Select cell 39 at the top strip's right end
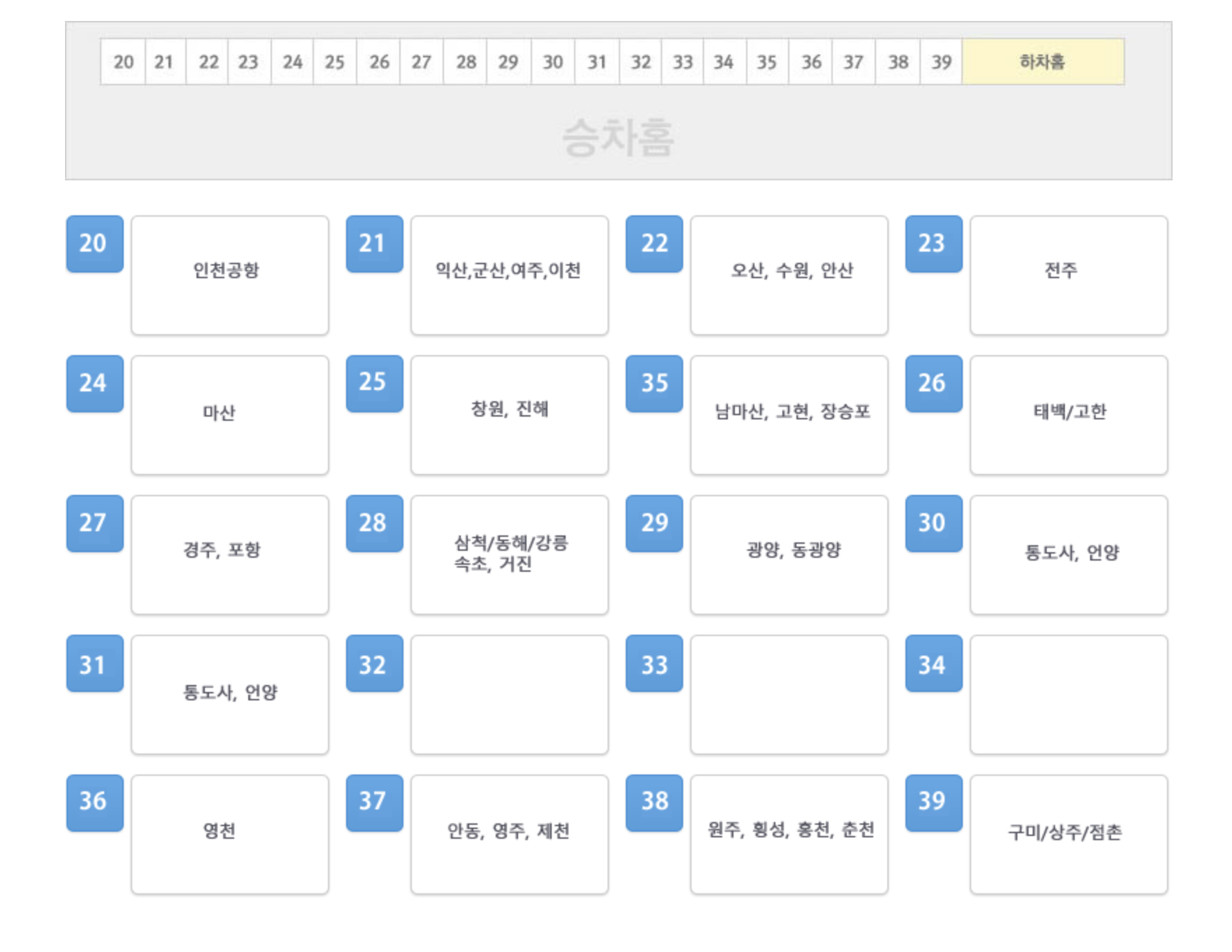The image size is (1232, 952). coord(940,62)
